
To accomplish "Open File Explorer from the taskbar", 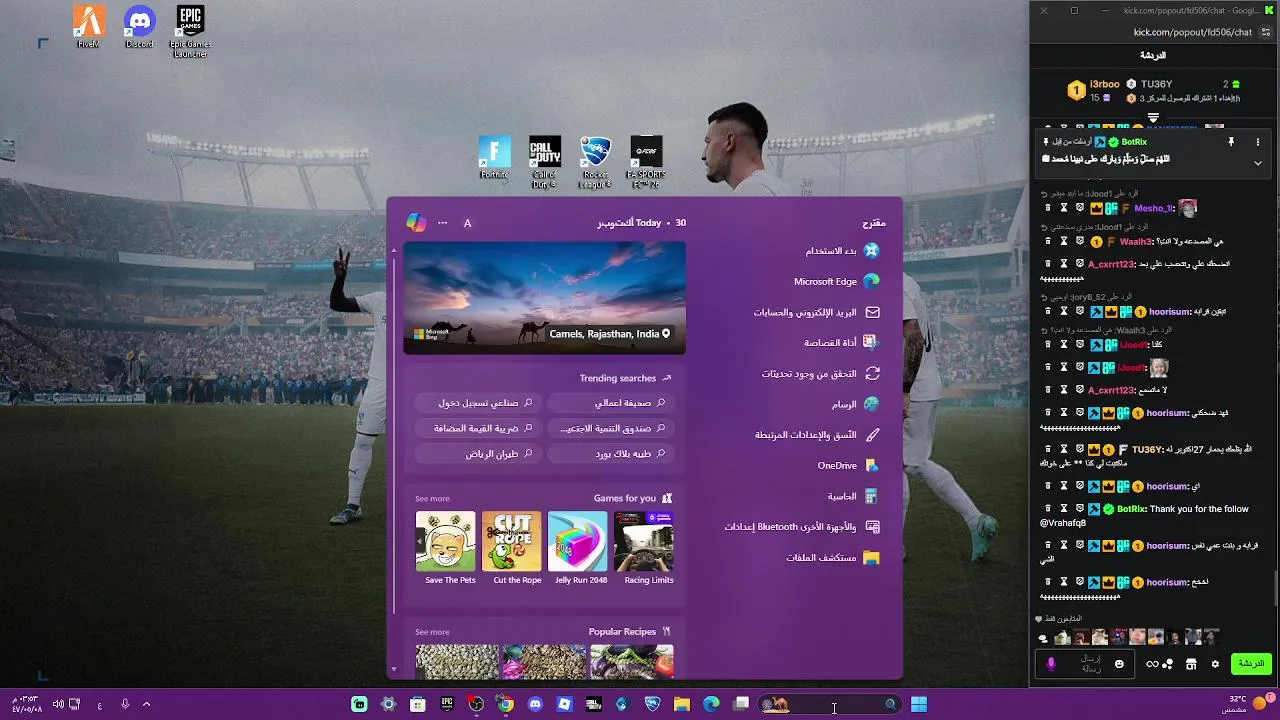I will 682,704.
